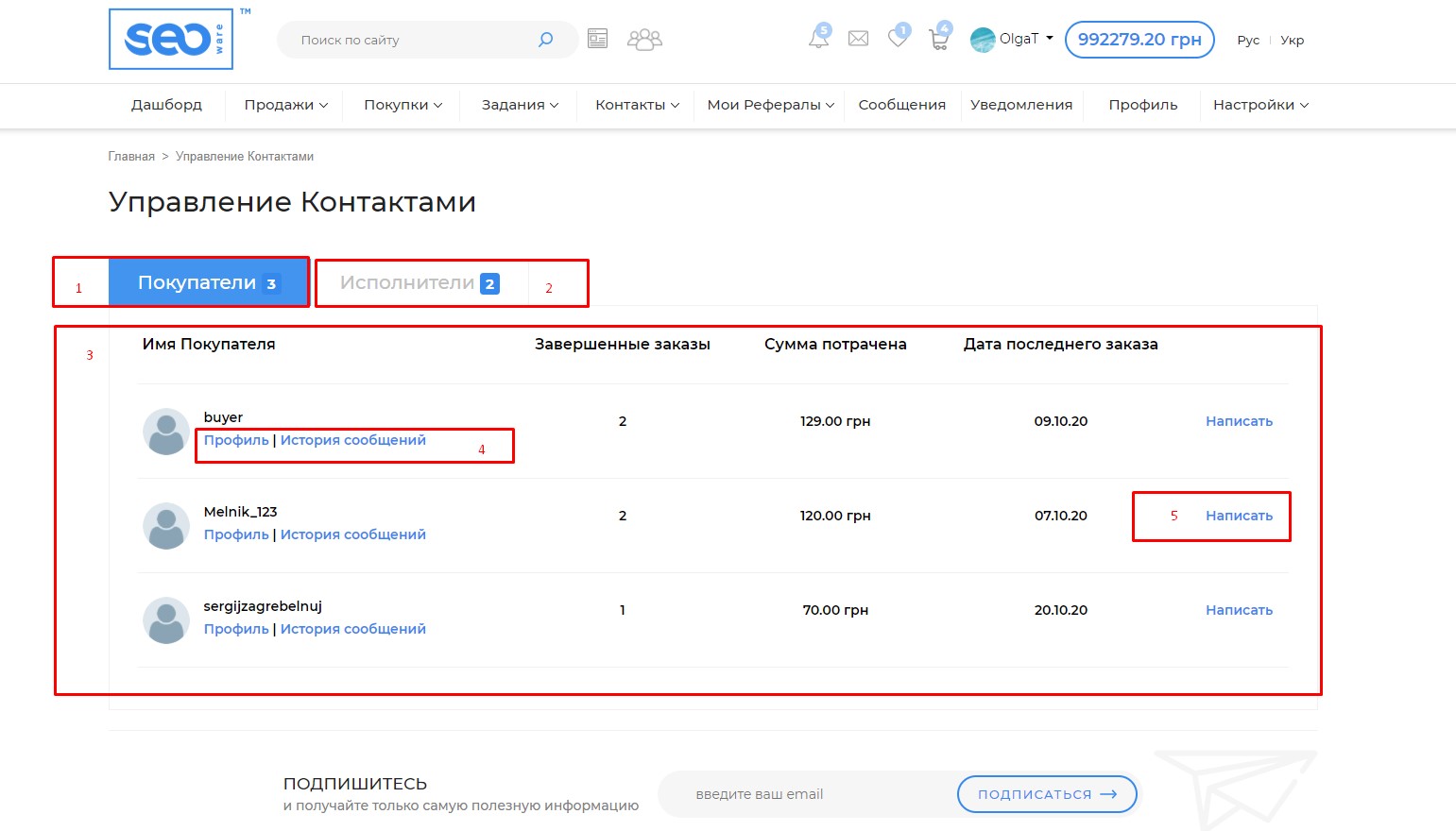
Task: Open the news feed icon
Action: point(597,39)
